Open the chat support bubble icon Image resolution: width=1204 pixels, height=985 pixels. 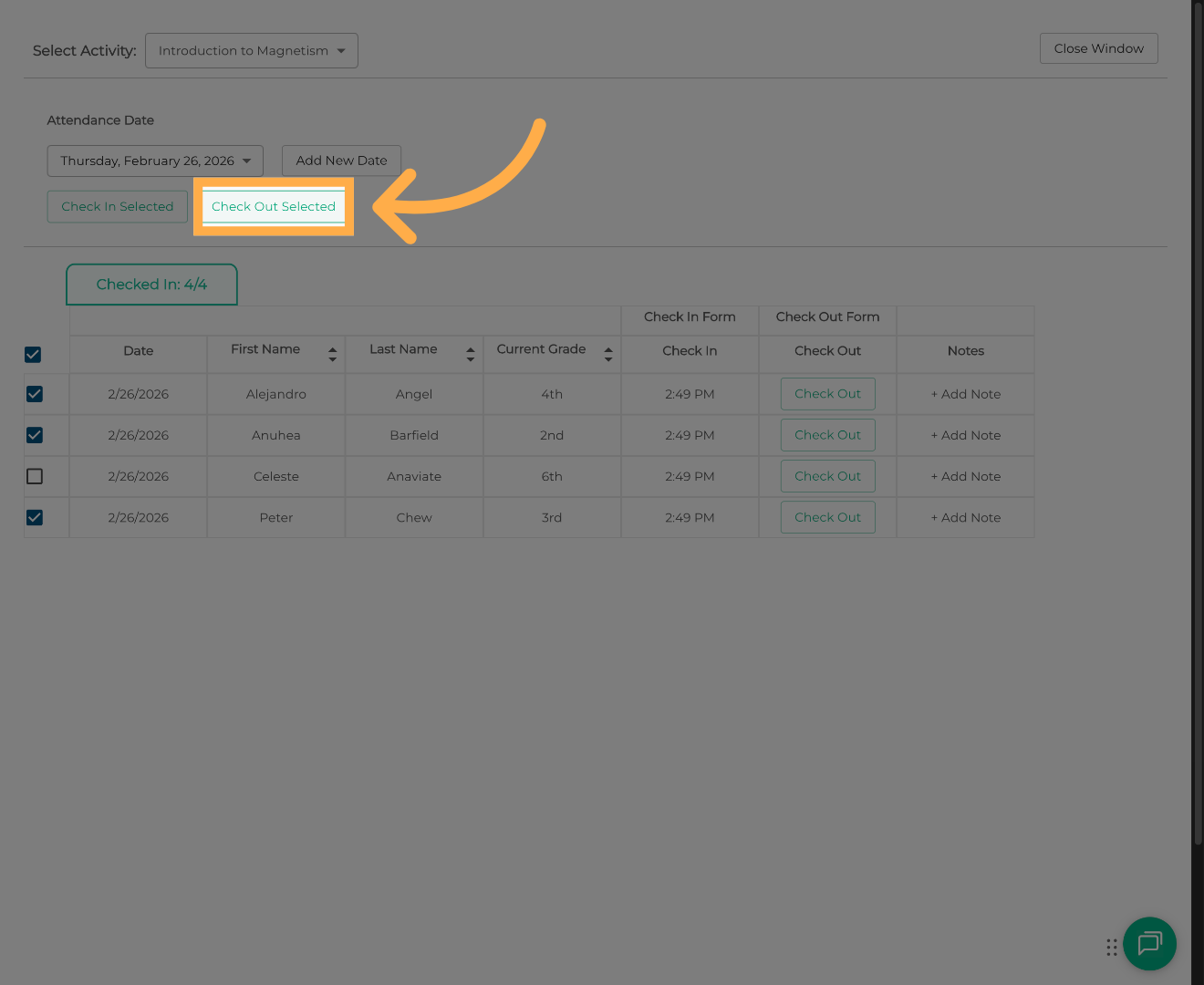(1149, 943)
